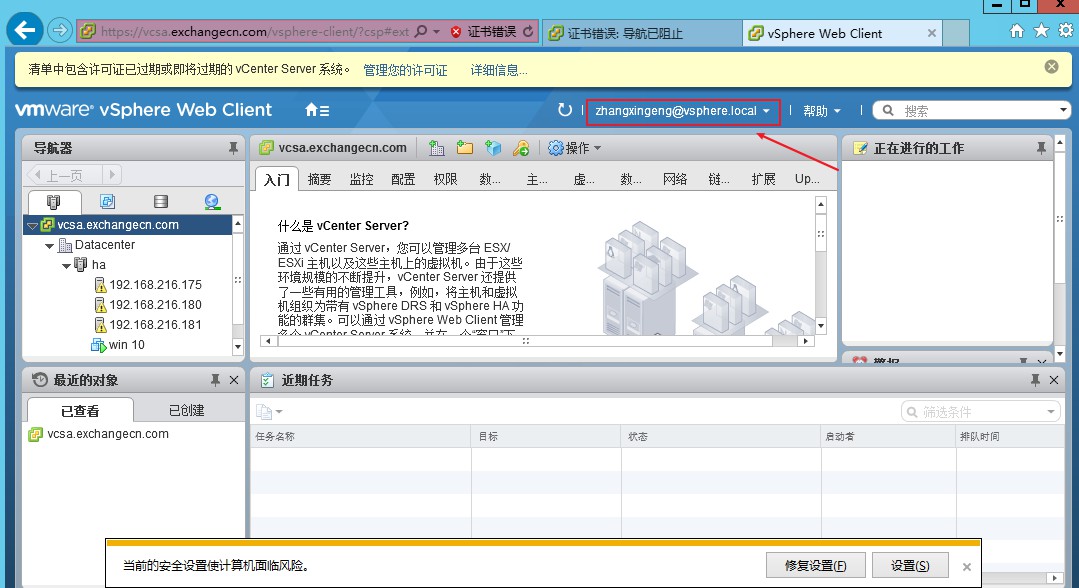Click create folder toolbar icon
The height and width of the screenshot is (588, 1079).
[x=464, y=148]
